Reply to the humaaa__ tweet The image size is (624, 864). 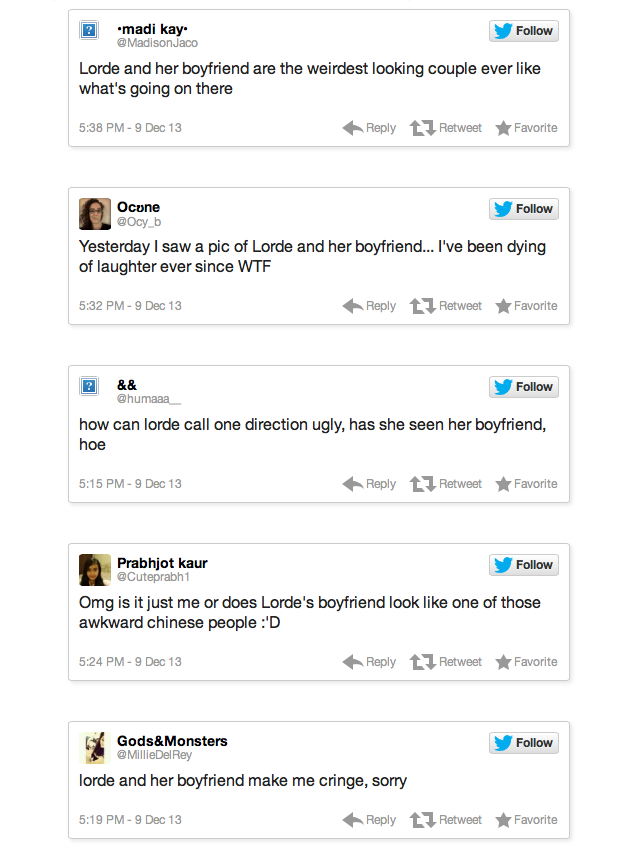(x=369, y=484)
